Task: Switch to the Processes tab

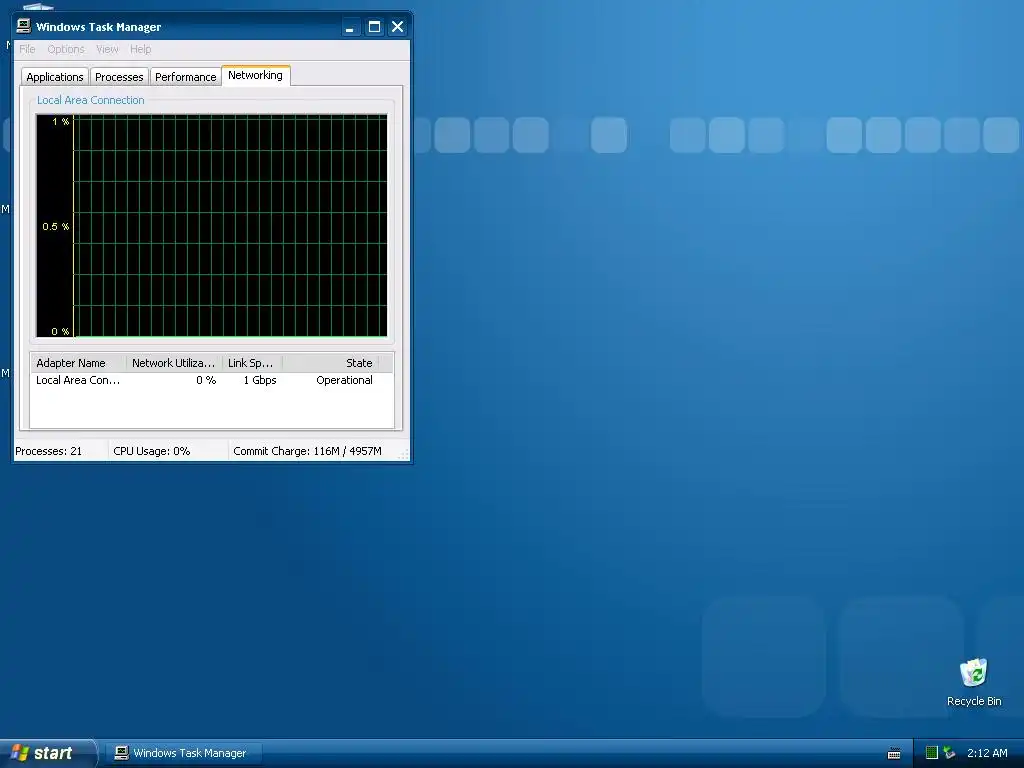Action: tap(119, 77)
